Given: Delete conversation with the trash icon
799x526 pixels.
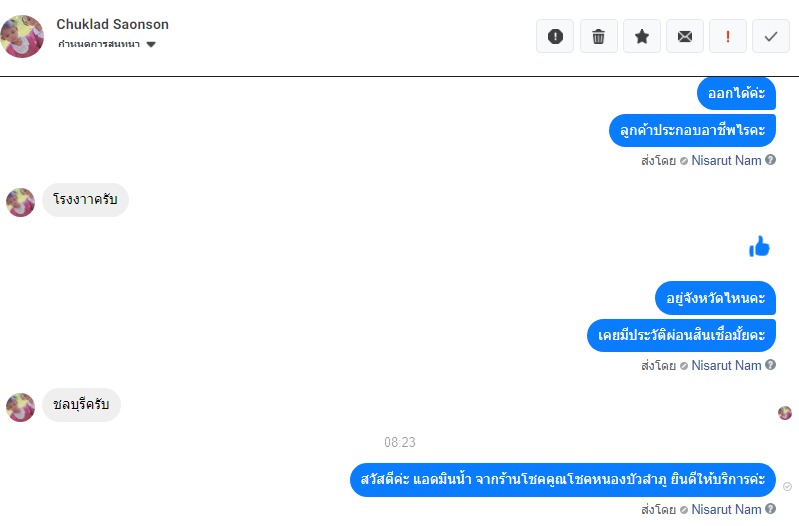Looking at the screenshot, I should tap(599, 36).
